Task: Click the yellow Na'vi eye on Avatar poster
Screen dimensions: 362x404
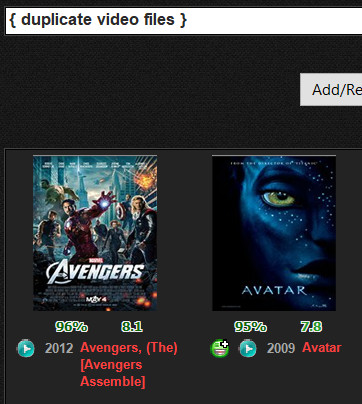Action: click(x=278, y=198)
